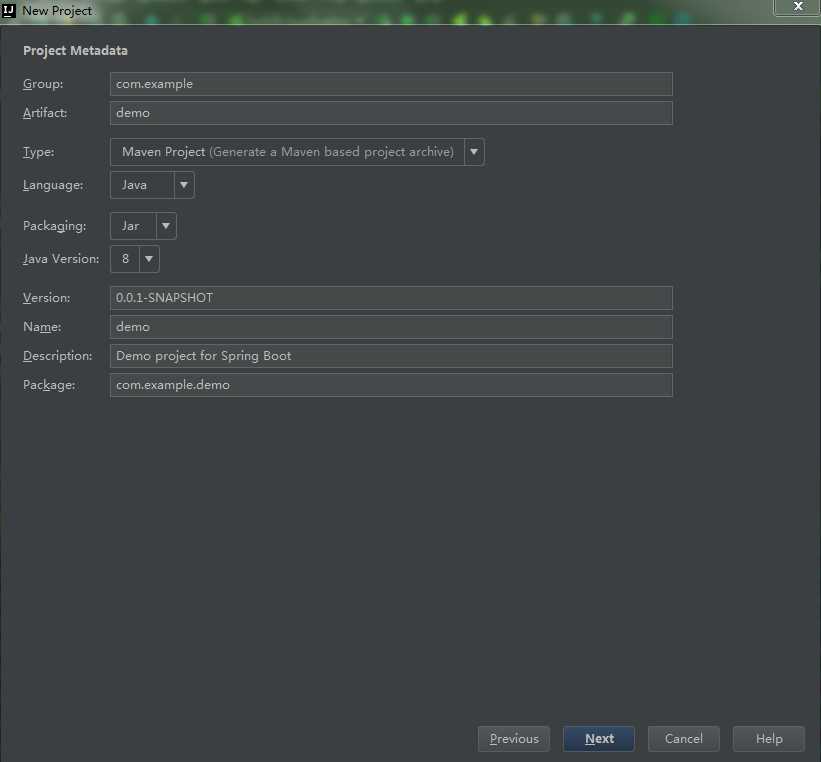Click the New Project title text
This screenshot has height=762, width=821.
(57, 10)
